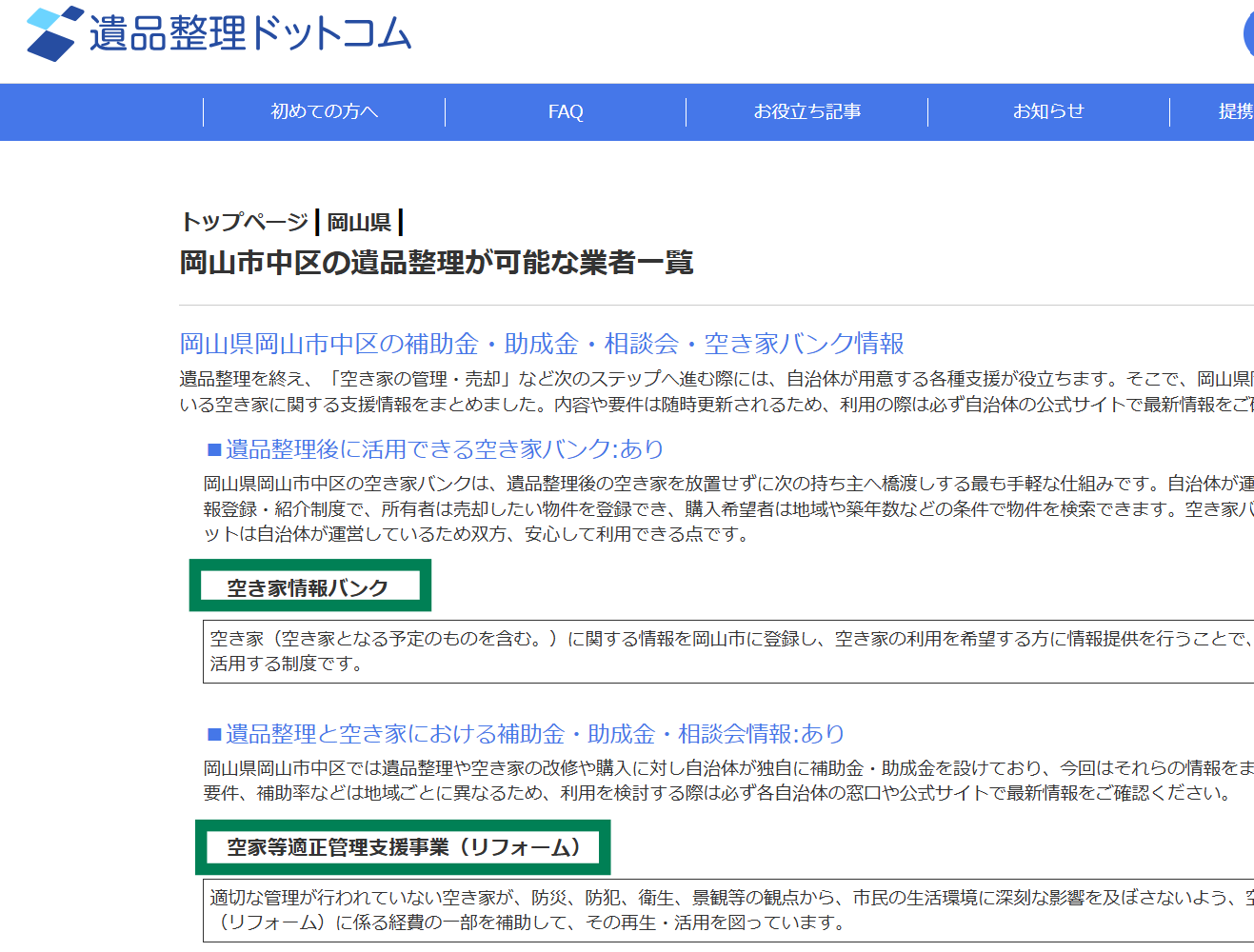Open the 空家等適正管理支援事業（リフォーム） button
This screenshot has height=952, width=1254.
(403, 847)
